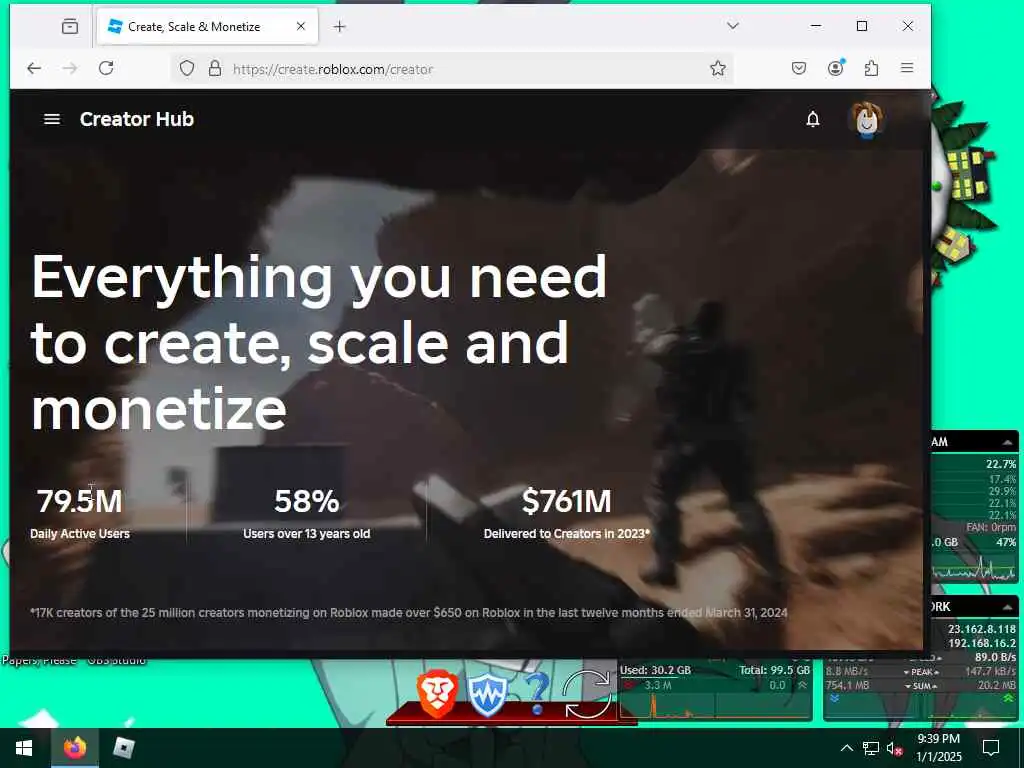Open a new tab with plus button
Screen dimensions: 1024x768
pyautogui.click(x=339, y=26)
